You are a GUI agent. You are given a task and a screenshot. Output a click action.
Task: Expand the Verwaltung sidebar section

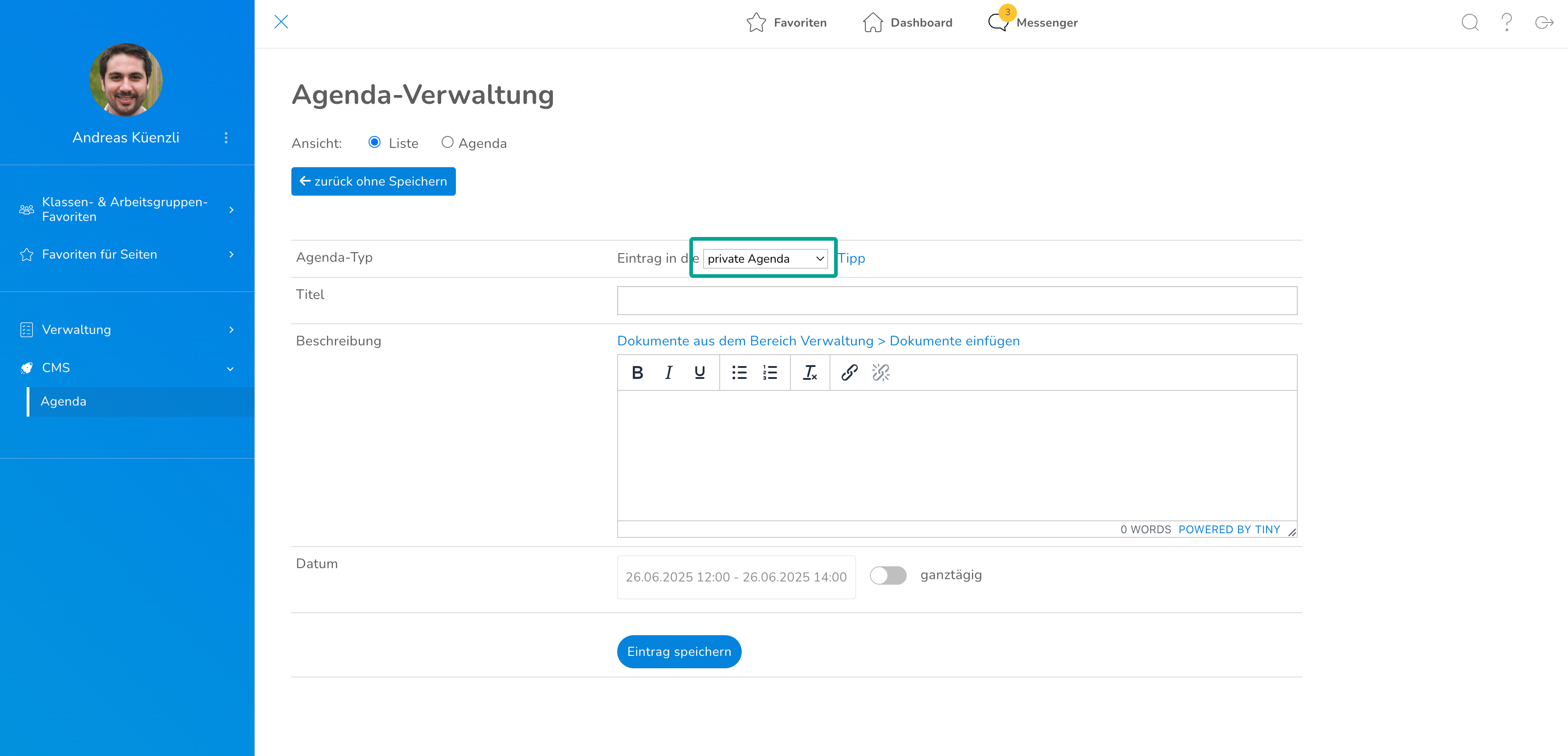coord(127,330)
